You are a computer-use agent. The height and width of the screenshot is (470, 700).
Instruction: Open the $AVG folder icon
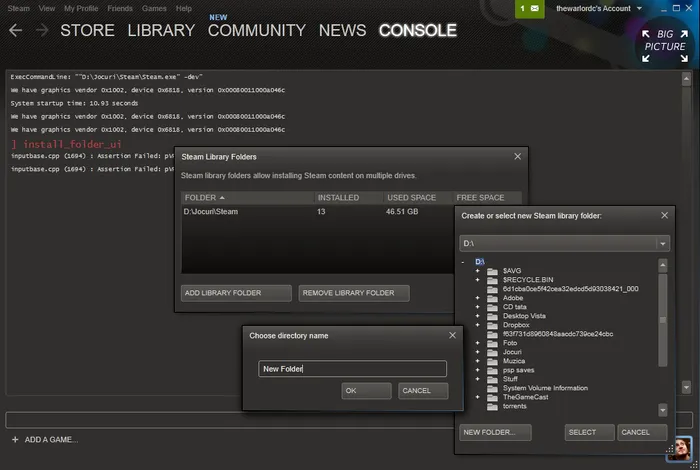[492, 271]
